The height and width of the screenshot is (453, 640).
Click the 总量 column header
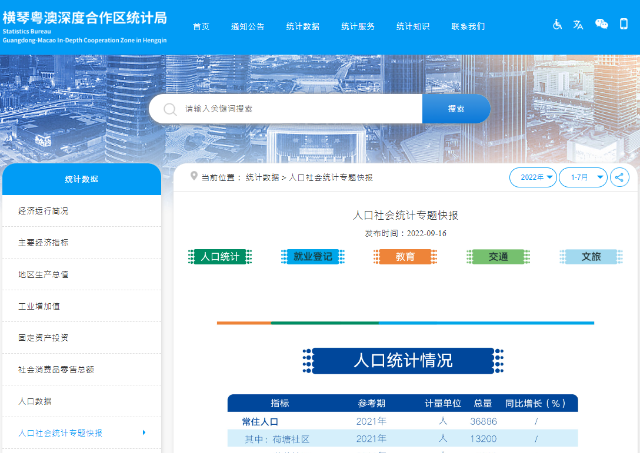(x=482, y=403)
